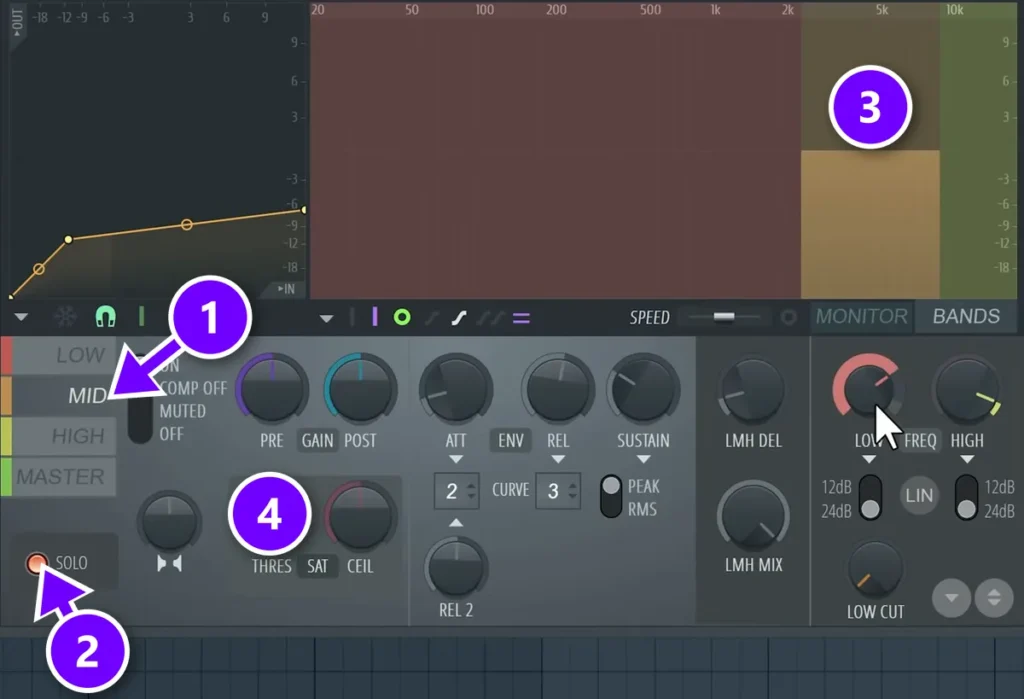Viewport: 1024px width, 699px height.
Task: Click the SAT label button
Action: pos(317,566)
